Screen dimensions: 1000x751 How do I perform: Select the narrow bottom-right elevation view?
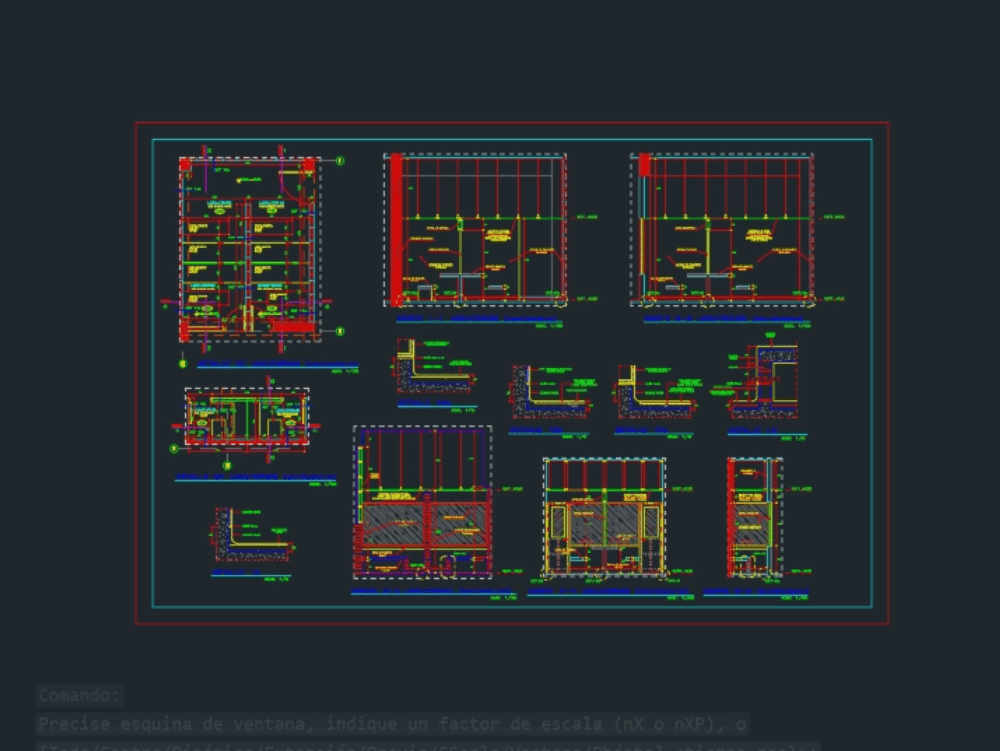755,517
